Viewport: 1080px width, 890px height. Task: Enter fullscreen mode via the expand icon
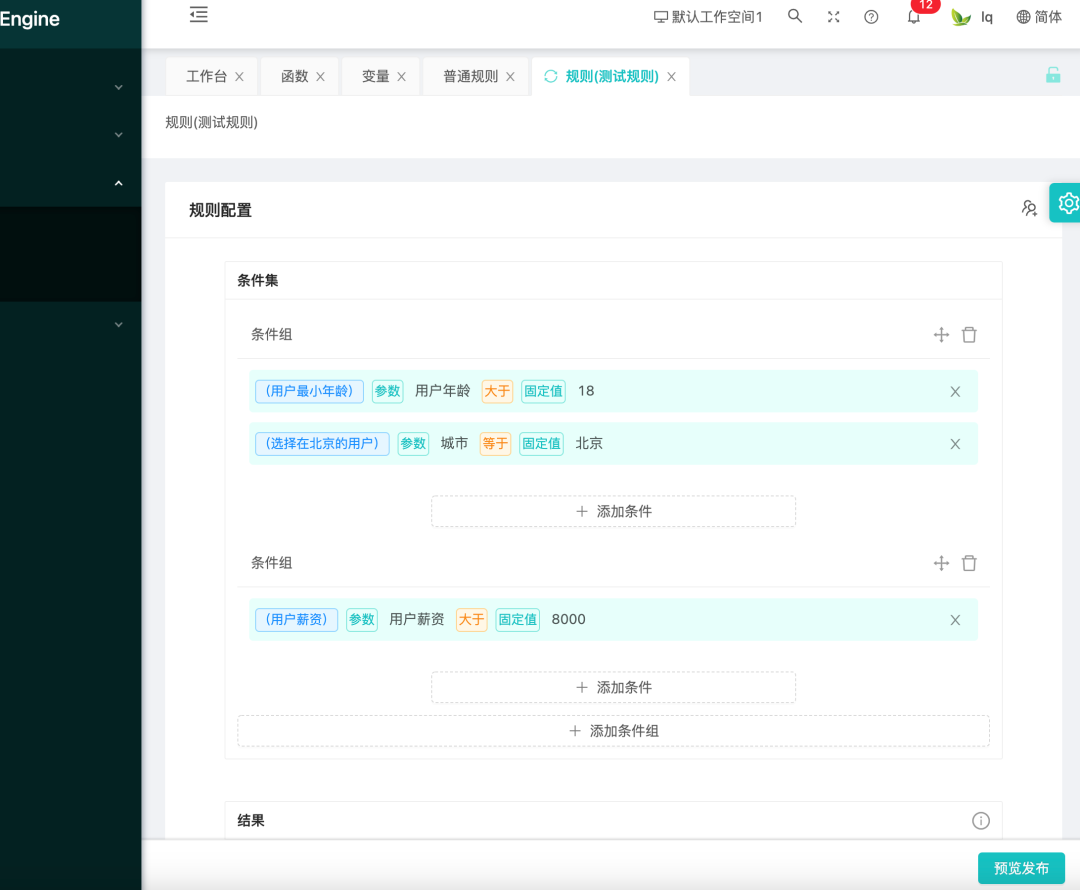tap(833, 16)
